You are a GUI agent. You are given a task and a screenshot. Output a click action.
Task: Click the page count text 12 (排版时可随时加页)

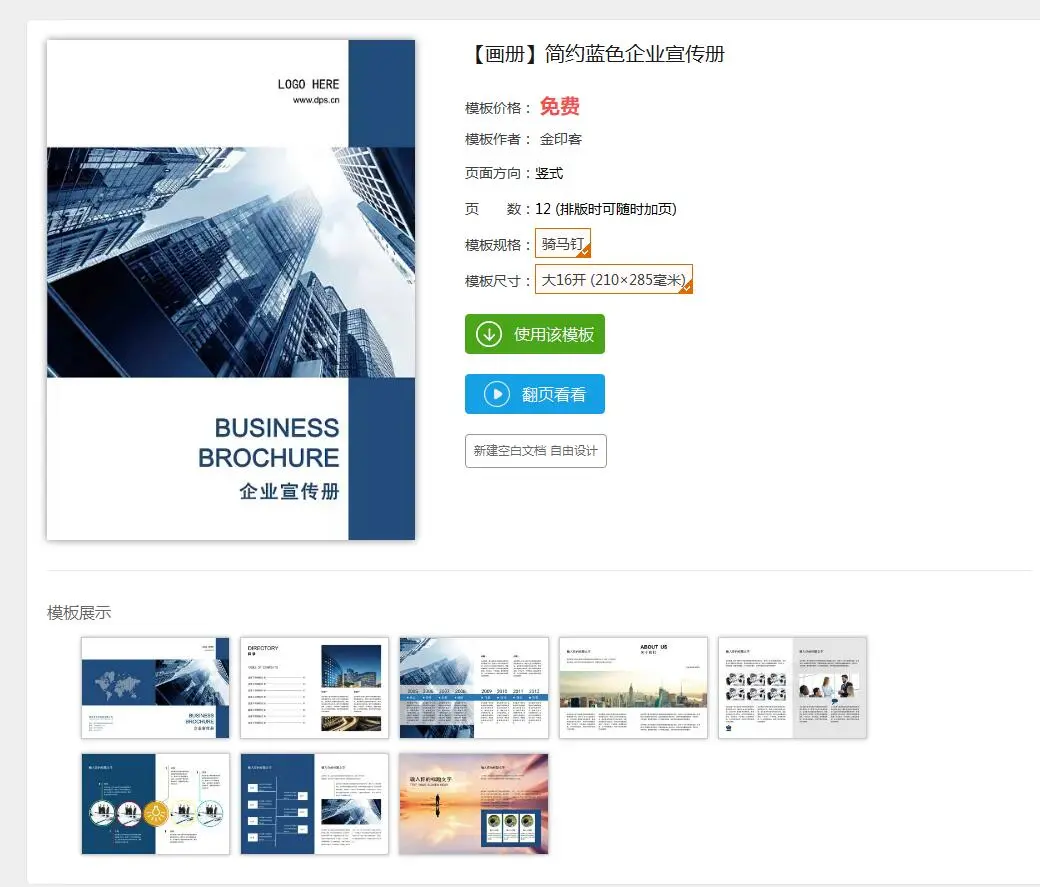coord(606,209)
